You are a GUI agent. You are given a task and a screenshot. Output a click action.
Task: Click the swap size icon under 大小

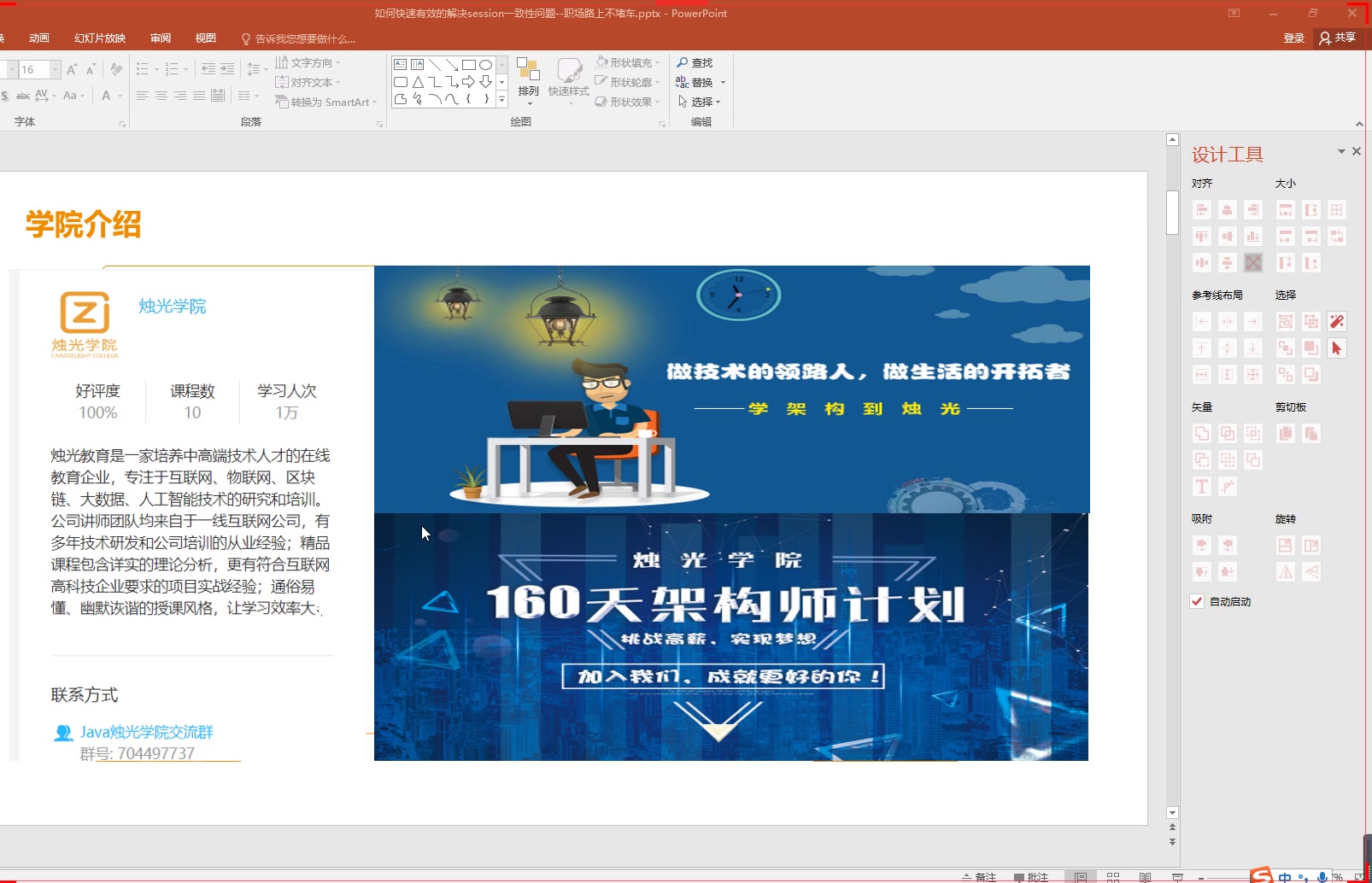coord(1337,237)
